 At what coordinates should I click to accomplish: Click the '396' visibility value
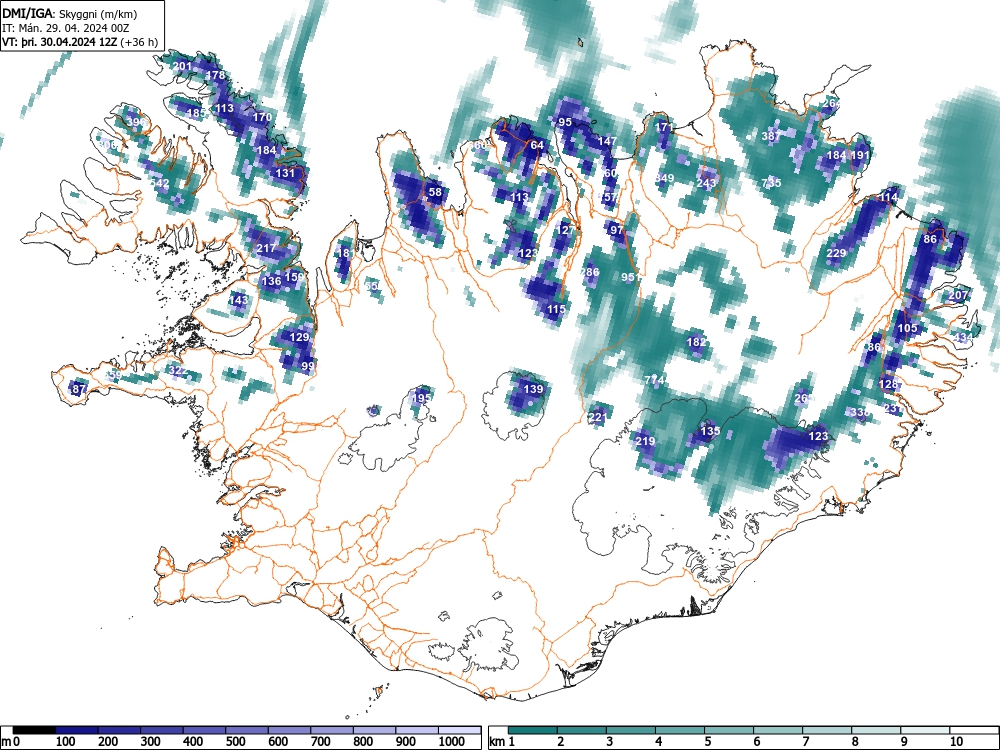pos(136,122)
